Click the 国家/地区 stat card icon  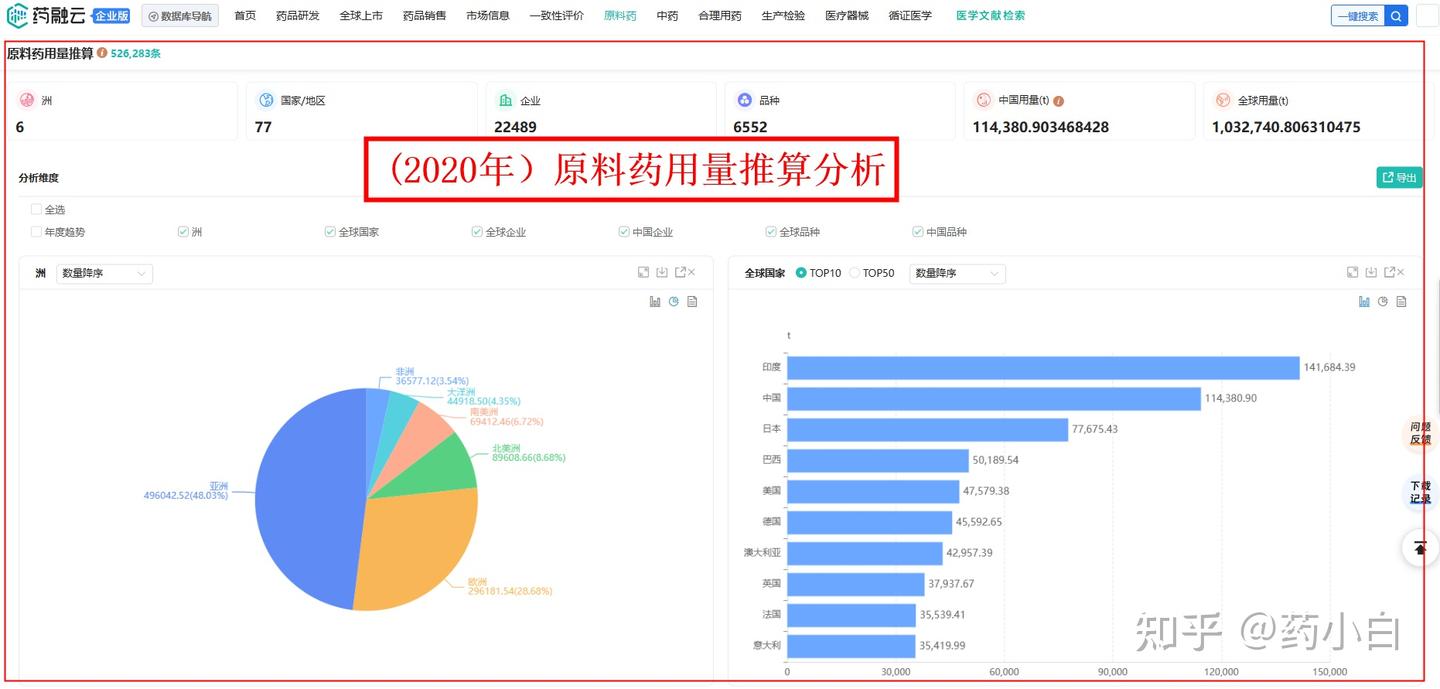[x=266, y=100]
